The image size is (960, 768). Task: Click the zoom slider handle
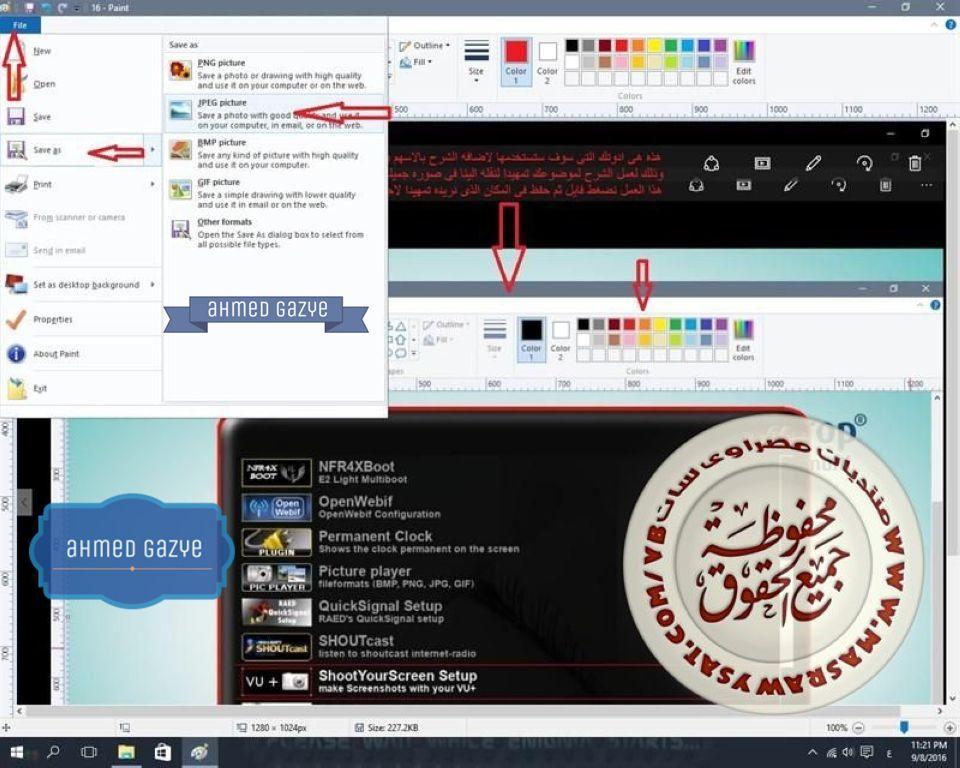904,727
